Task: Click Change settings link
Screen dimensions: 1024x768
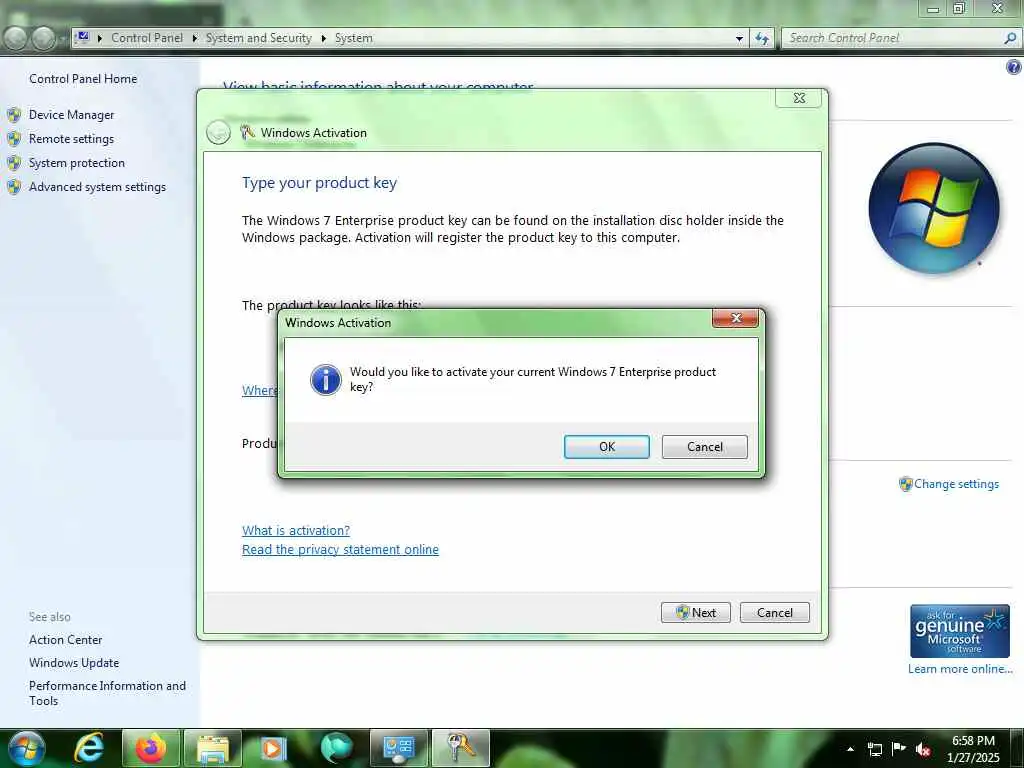Action: (956, 484)
